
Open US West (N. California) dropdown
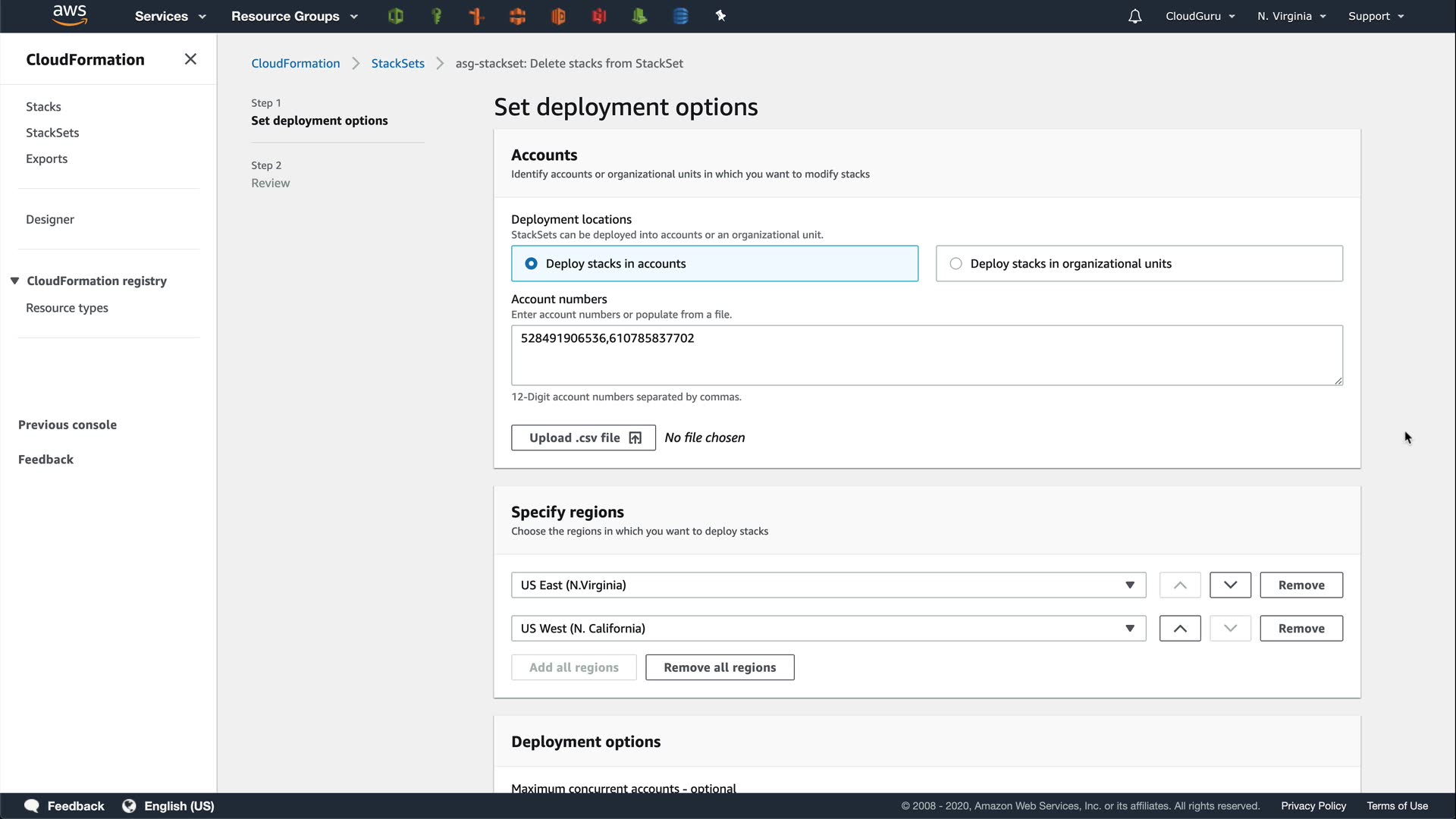[x=828, y=629]
